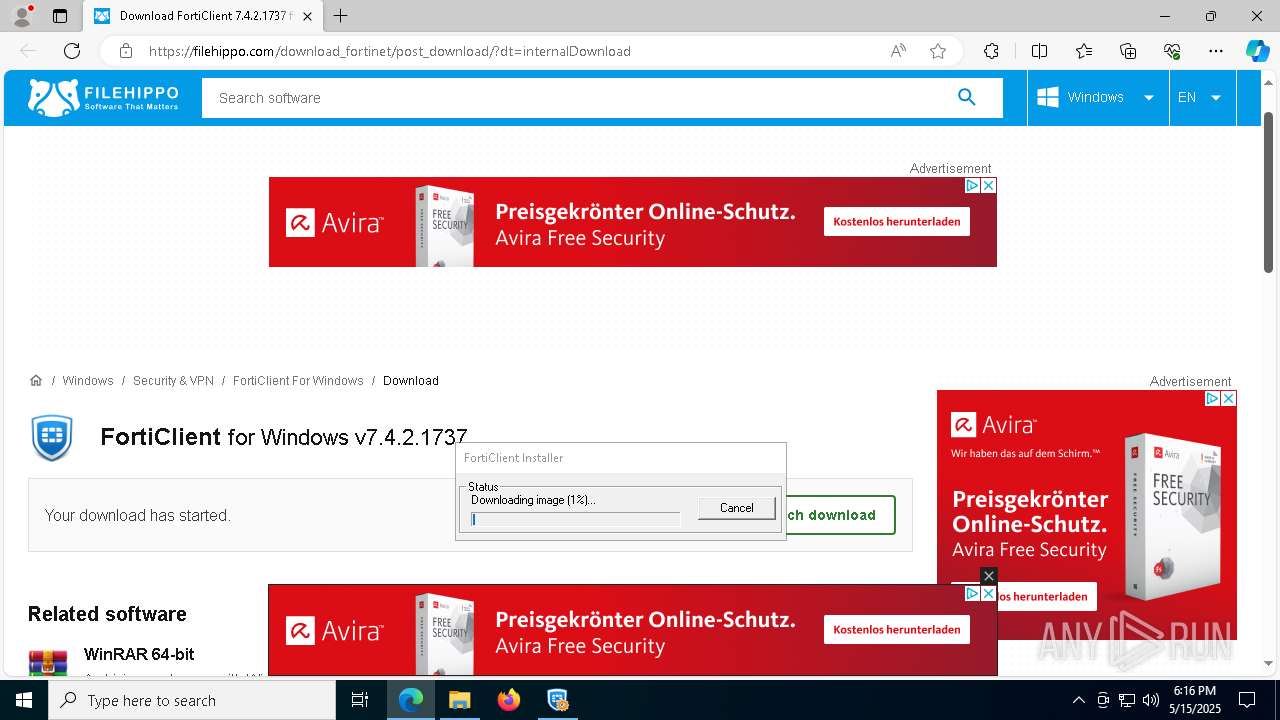
Task: Click the installer download progress bar
Action: pos(575,519)
